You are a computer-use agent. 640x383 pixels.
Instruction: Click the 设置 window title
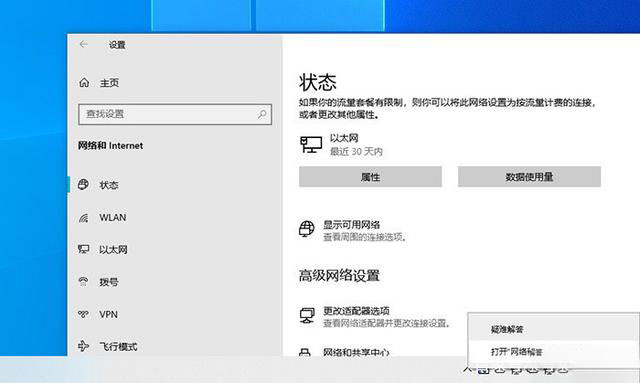coord(117,45)
